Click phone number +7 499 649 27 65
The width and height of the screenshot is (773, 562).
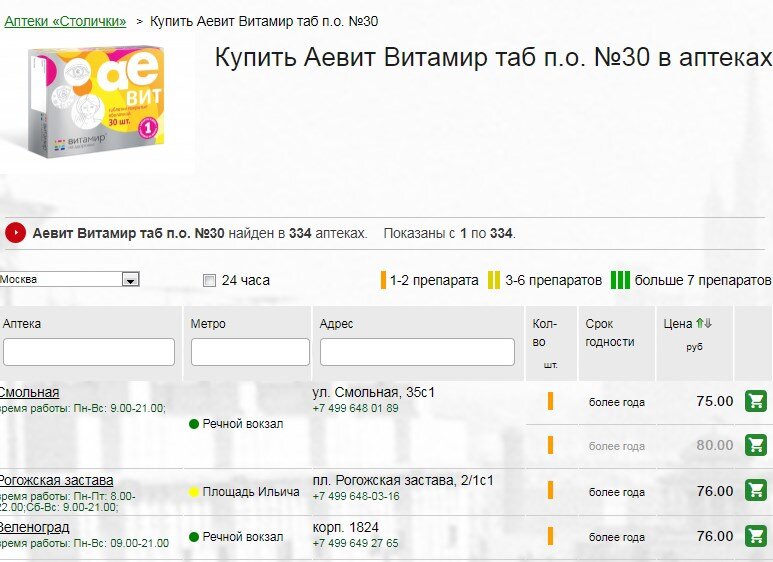(x=355, y=543)
